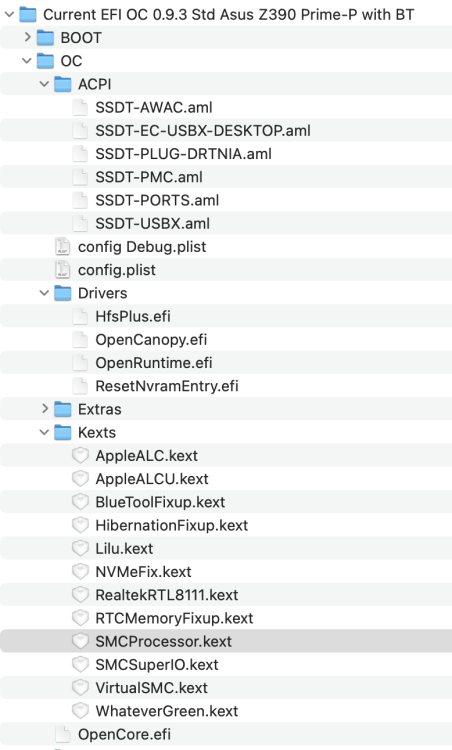The width and height of the screenshot is (452, 750).
Task: Collapse the OC folder
Action: 27,61
